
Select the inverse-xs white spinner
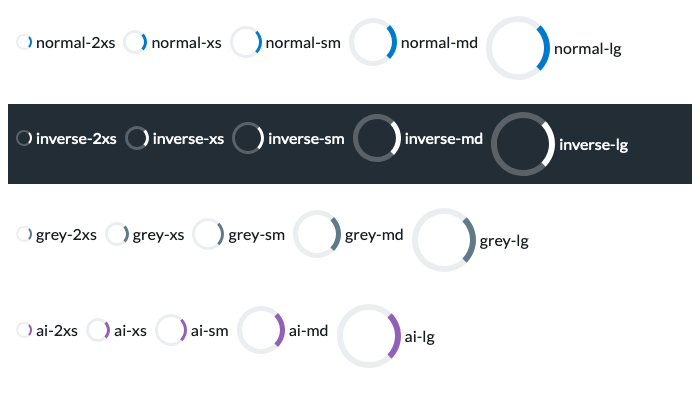(x=137, y=138)
